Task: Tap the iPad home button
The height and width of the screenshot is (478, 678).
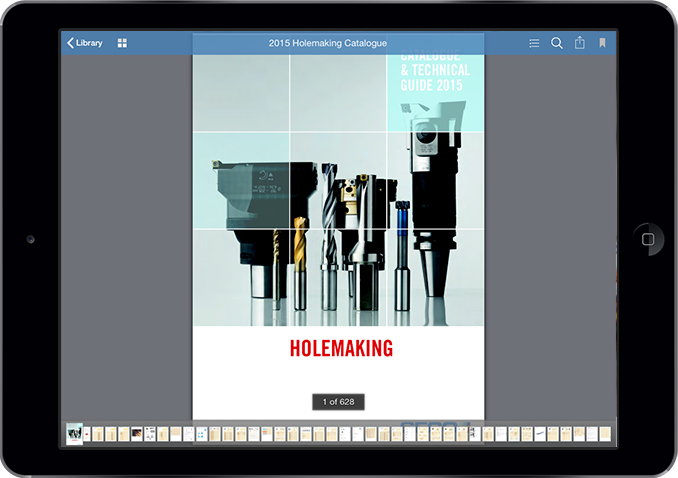Action: pos(648,239)
